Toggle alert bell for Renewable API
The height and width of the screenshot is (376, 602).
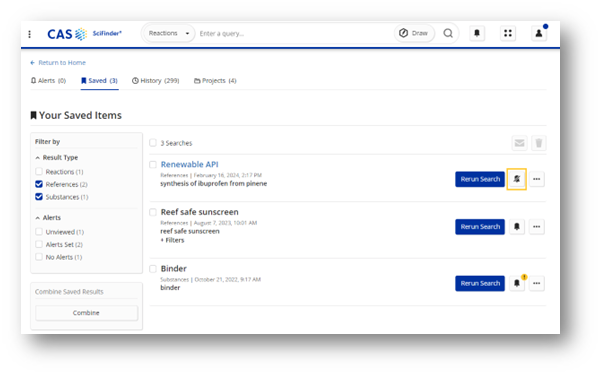(x=516, y=179)
